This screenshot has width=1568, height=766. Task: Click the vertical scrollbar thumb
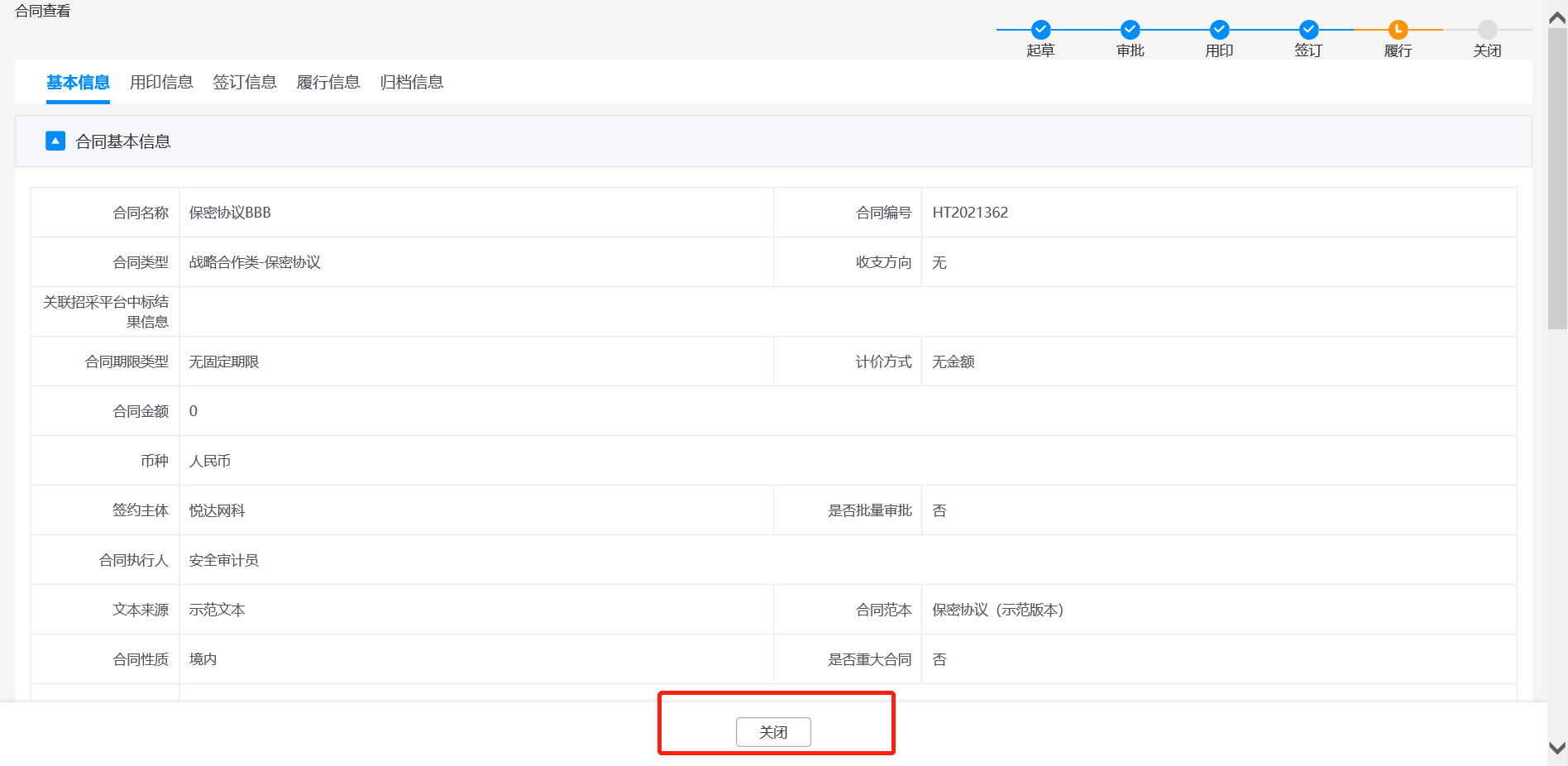1557,178
